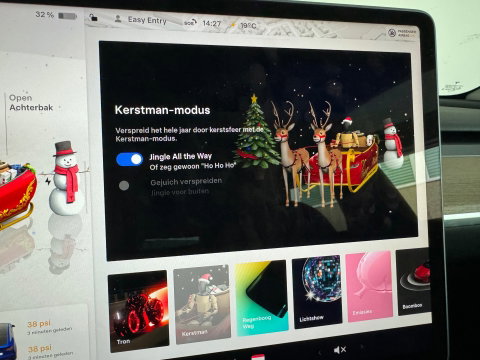Tap the Kerstman-modus heading
Image resolution: width=480 pixels, height=360 pixels.
162,110
